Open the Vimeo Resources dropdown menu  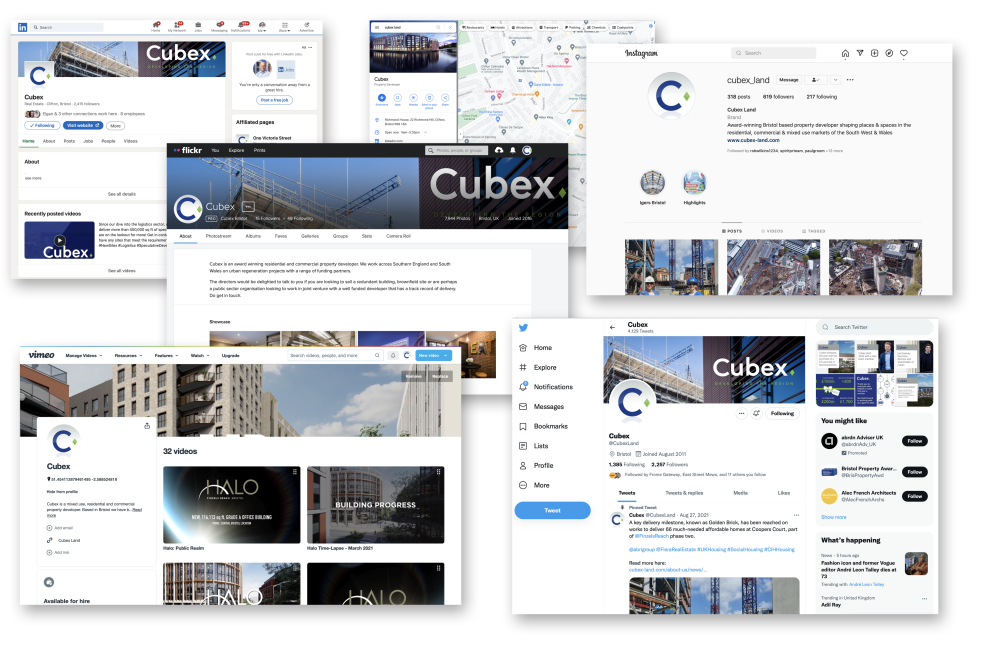(x=128, y=355)
